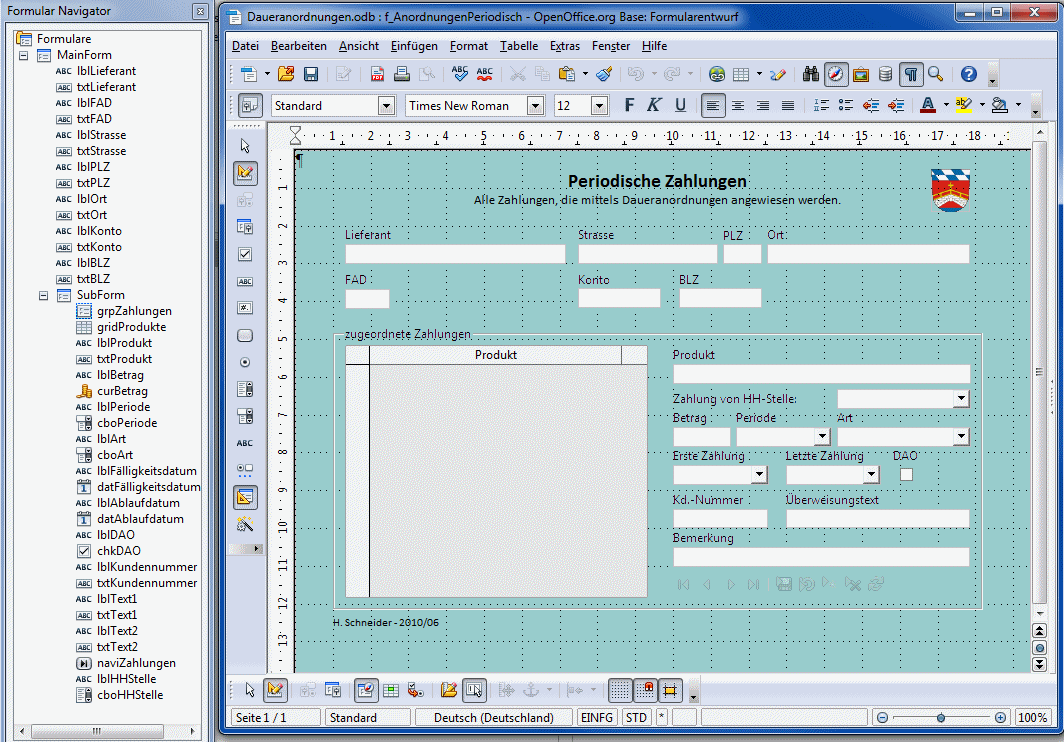Toggle design mode in the bottom toolbar

[x=275, y=689]
